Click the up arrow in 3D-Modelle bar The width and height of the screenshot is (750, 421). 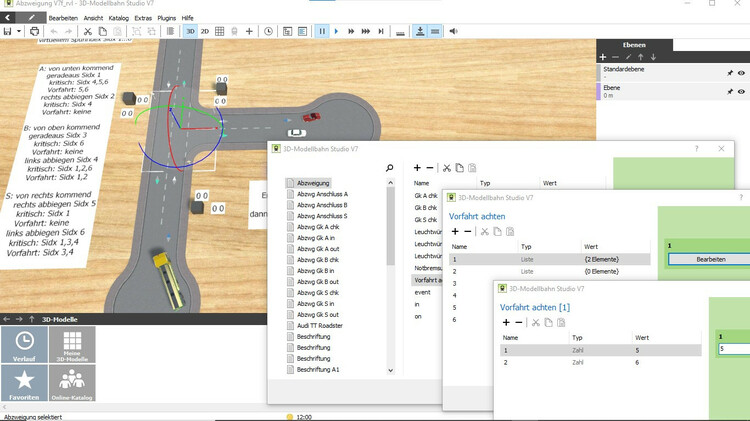click(x=32, y=319)
